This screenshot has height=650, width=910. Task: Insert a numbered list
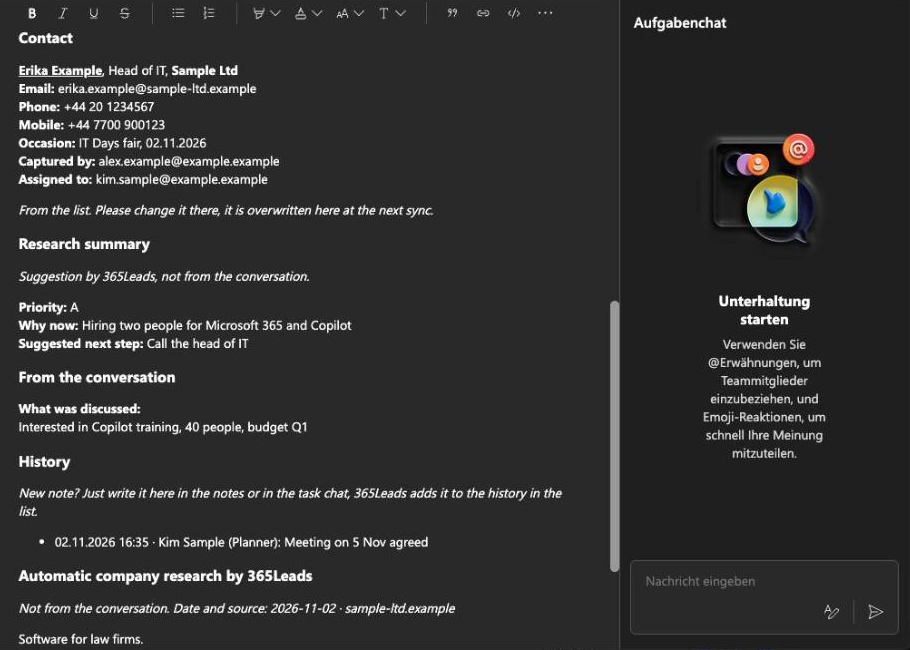tap(209, 13)
